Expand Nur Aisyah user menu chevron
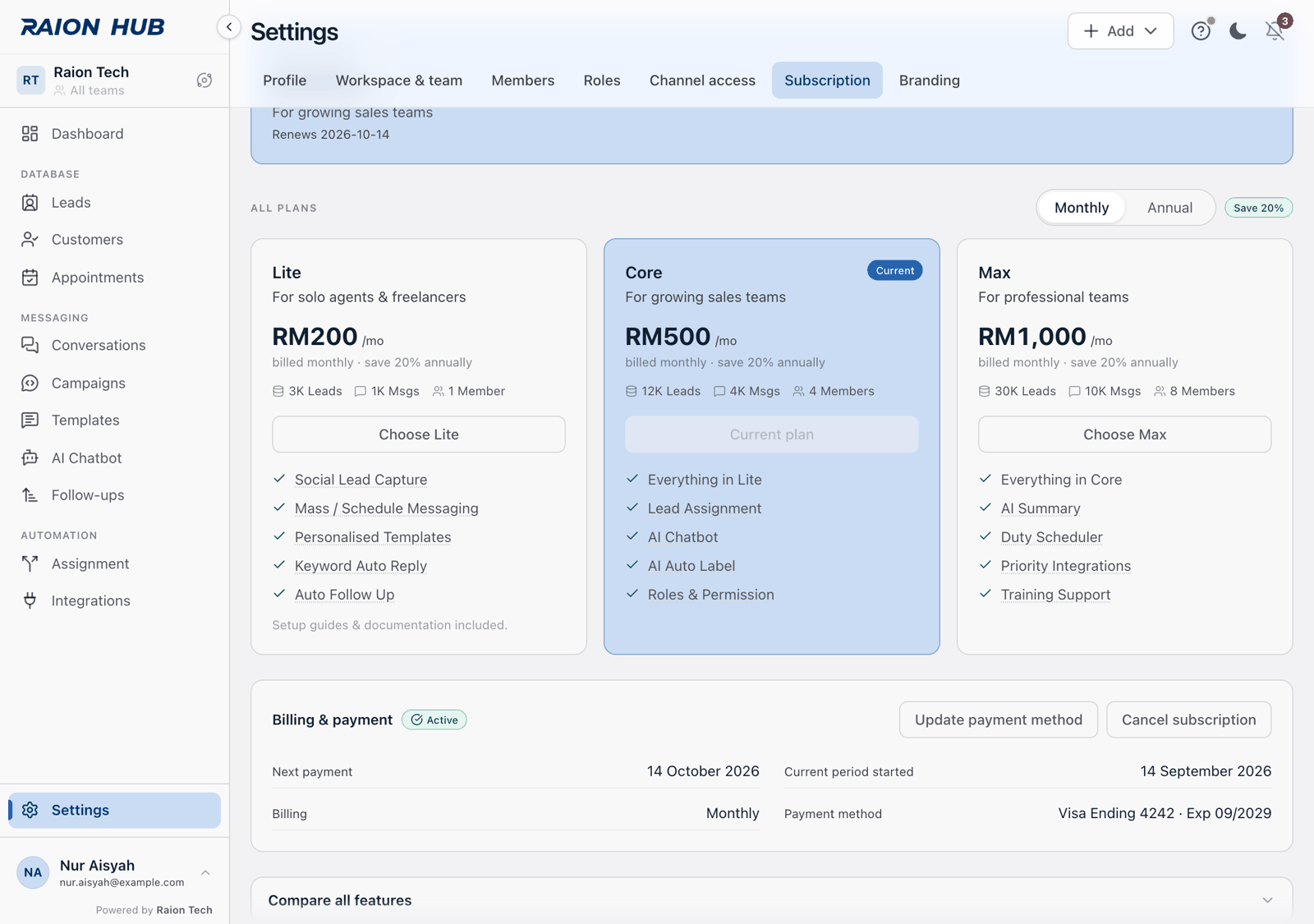Image resolution: width=1314 pixels, height=924 pixels. pyautogui.click(x=205, y=872)
